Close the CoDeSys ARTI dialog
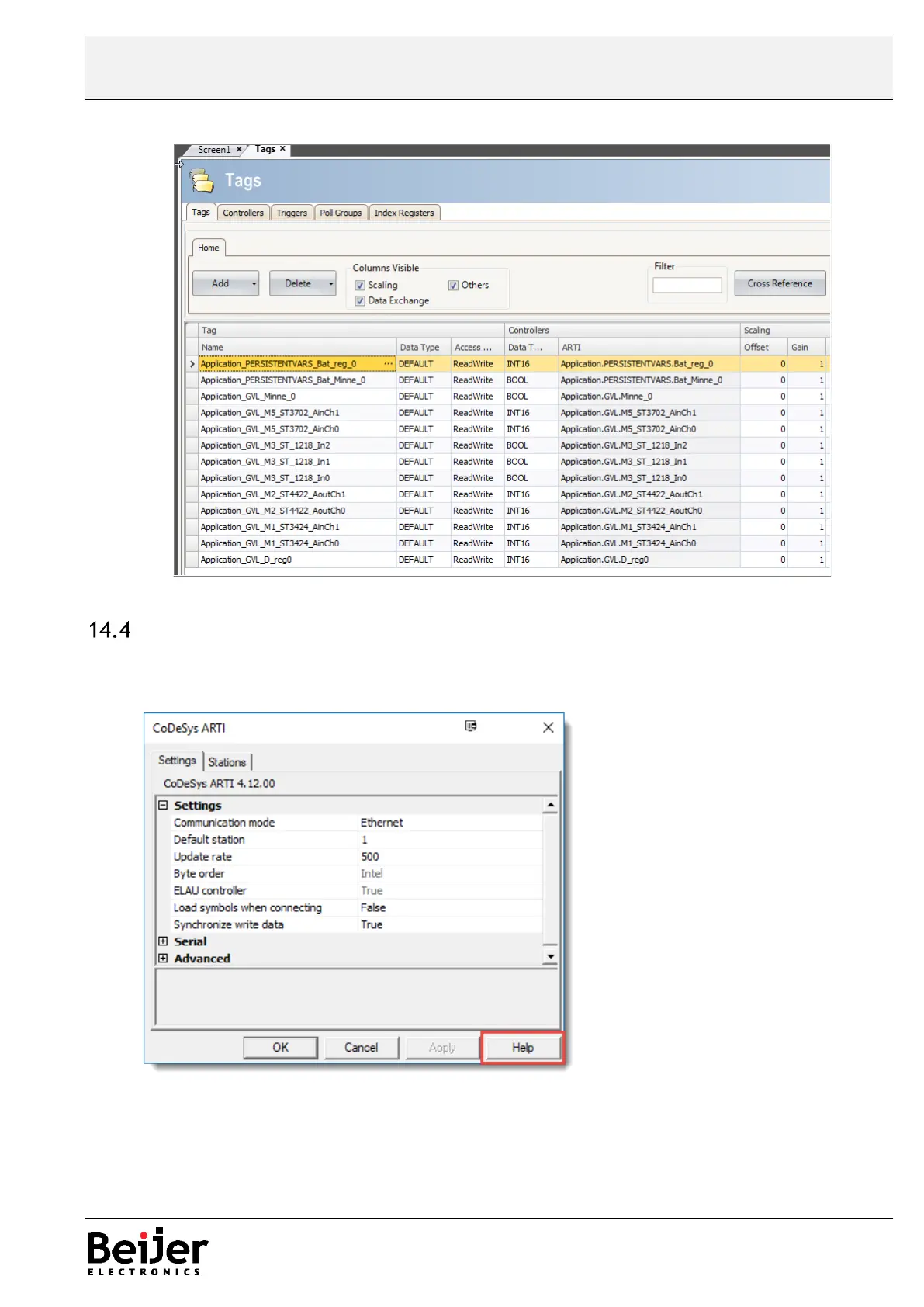This screenshot has height=1307, width=924. coord(549,727)
